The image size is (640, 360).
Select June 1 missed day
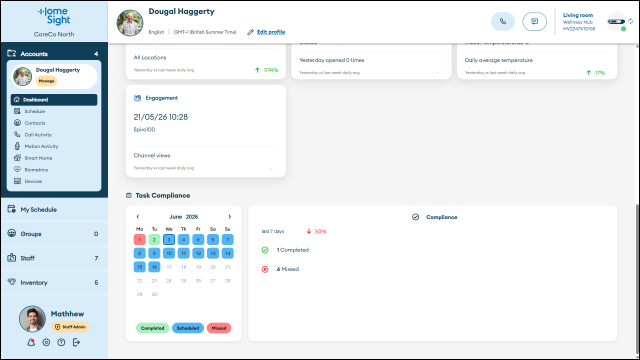click(140, 240)
